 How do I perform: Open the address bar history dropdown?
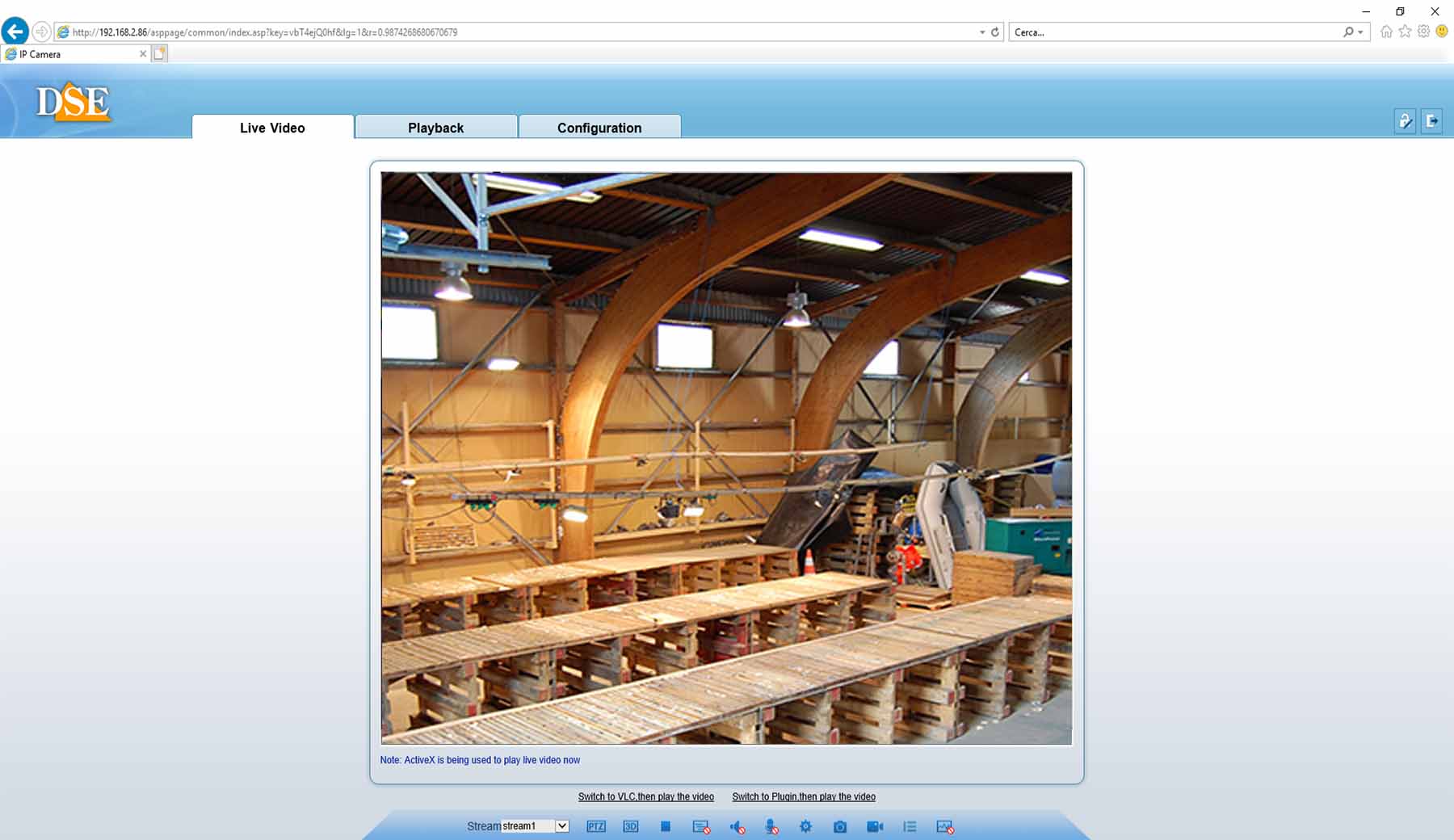coord(981,32)
